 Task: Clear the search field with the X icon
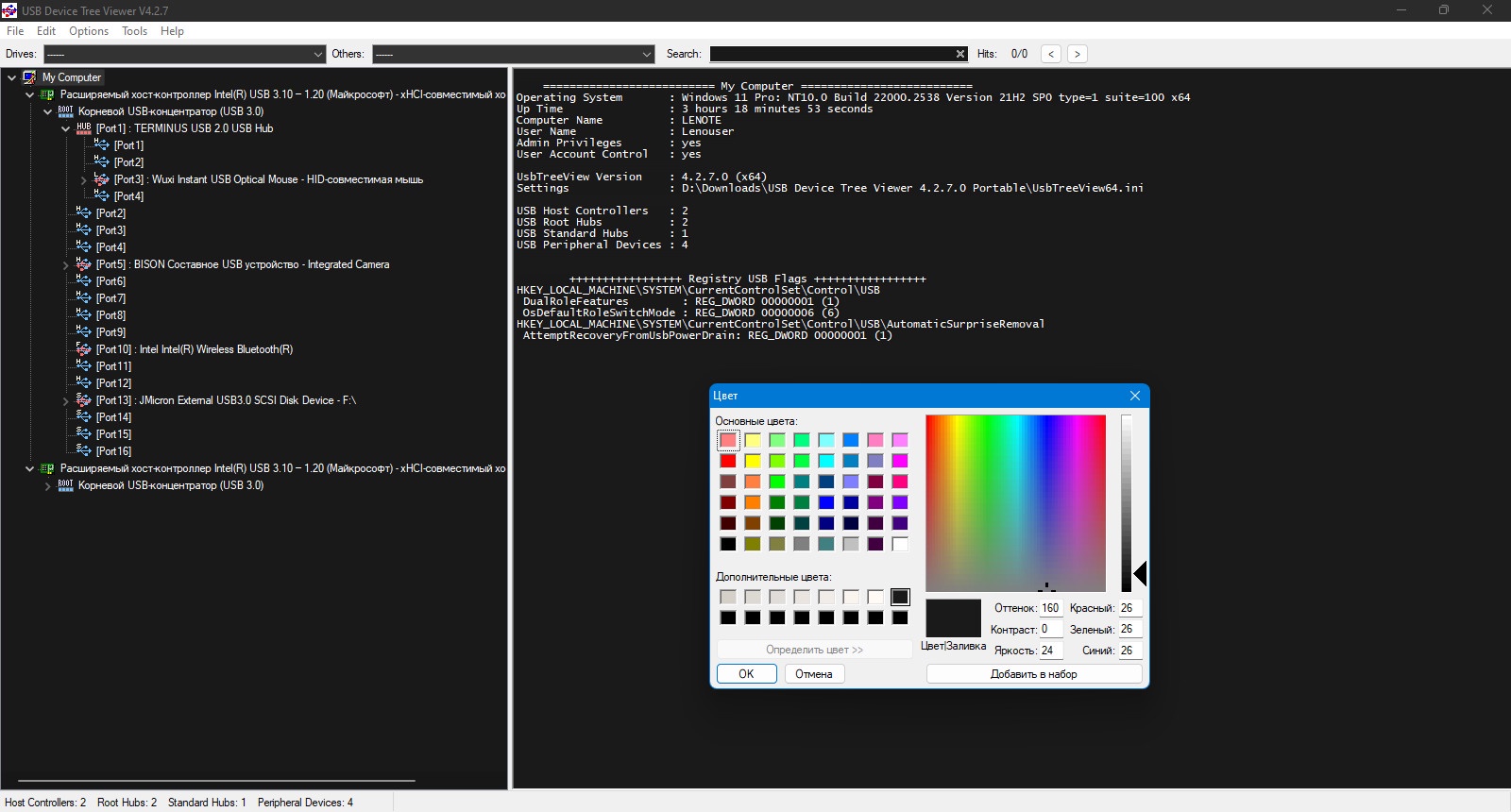click(960, 54)
